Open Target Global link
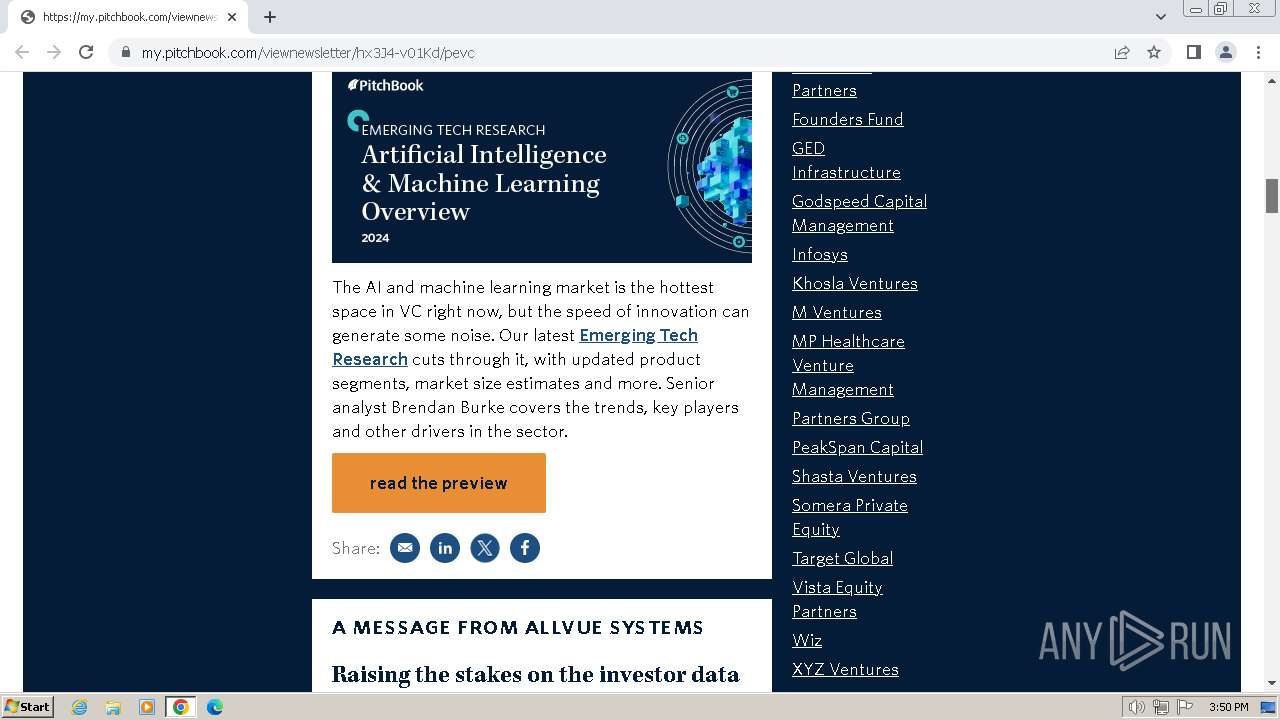Image resolution: width=1280 pixels, height=720 pixels. pyautogui.click(x=843, y=558)
